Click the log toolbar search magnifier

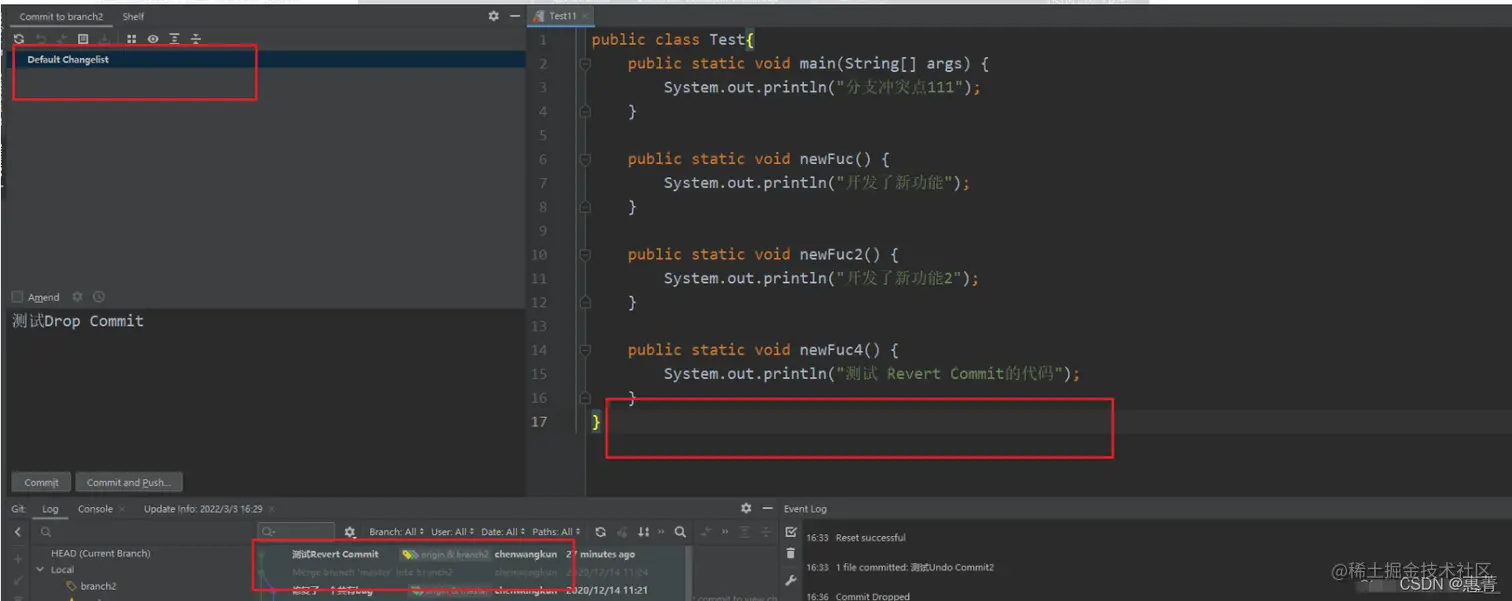pyautogui.click(x=680, y=532)
